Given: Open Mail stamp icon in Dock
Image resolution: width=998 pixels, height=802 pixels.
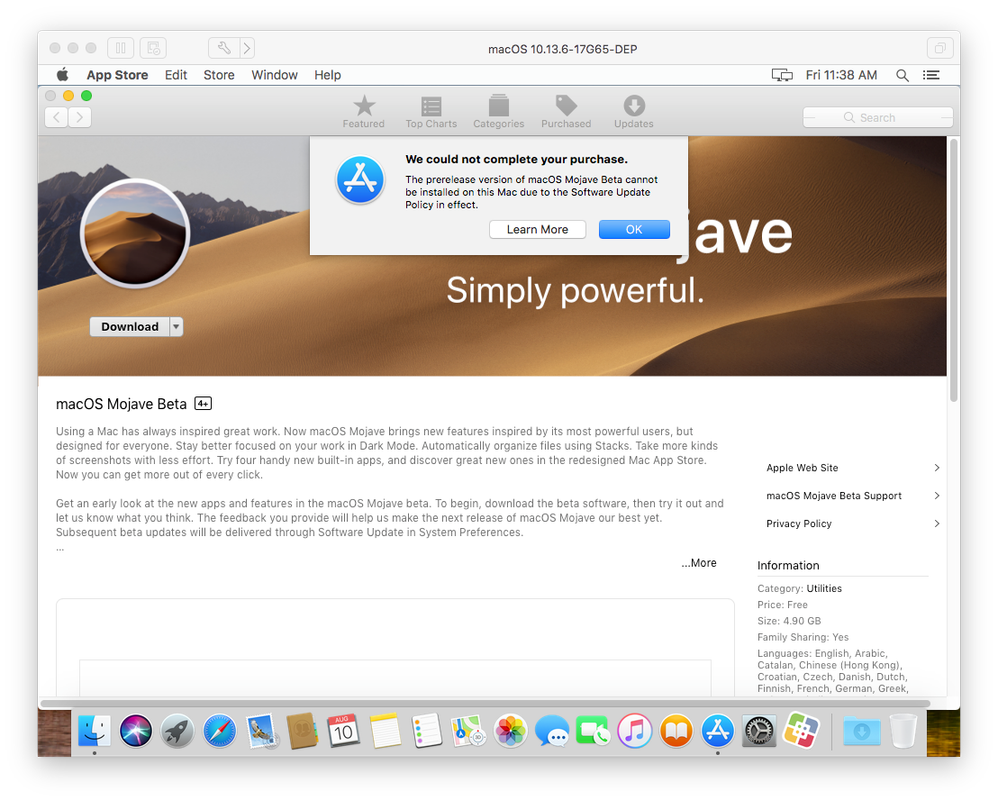Looking at the screenshot, I should tap(261, 730).
